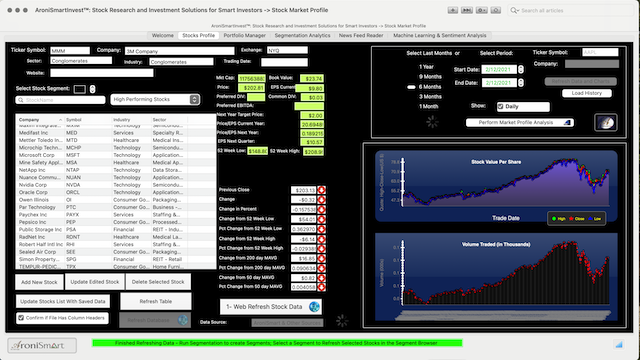Click the Ticker Symbol field showing MMM
The height and width of the screenshot is (360, 640).
tap(70, 51)
